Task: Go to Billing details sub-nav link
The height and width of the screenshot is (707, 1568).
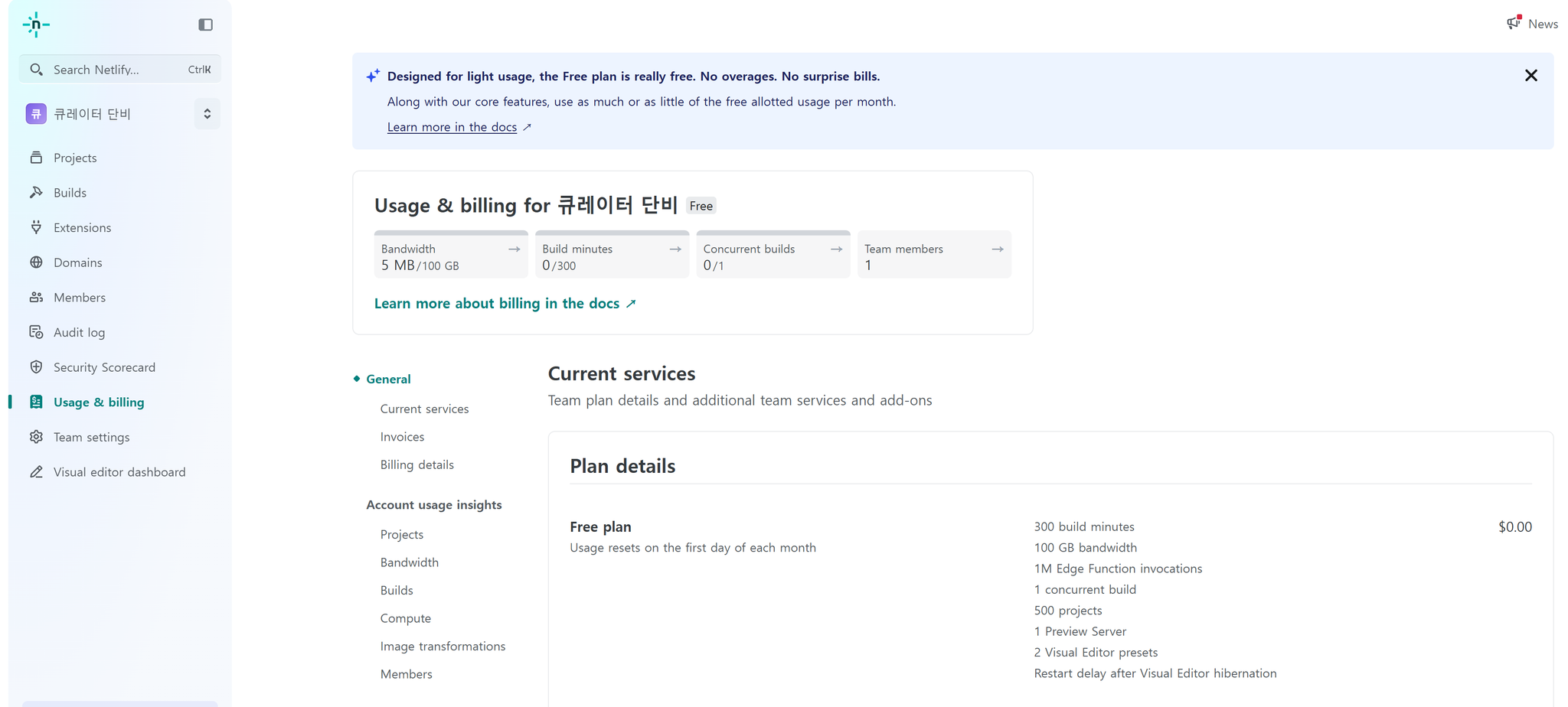Action: pyautogui.click(x=416, y=464)
